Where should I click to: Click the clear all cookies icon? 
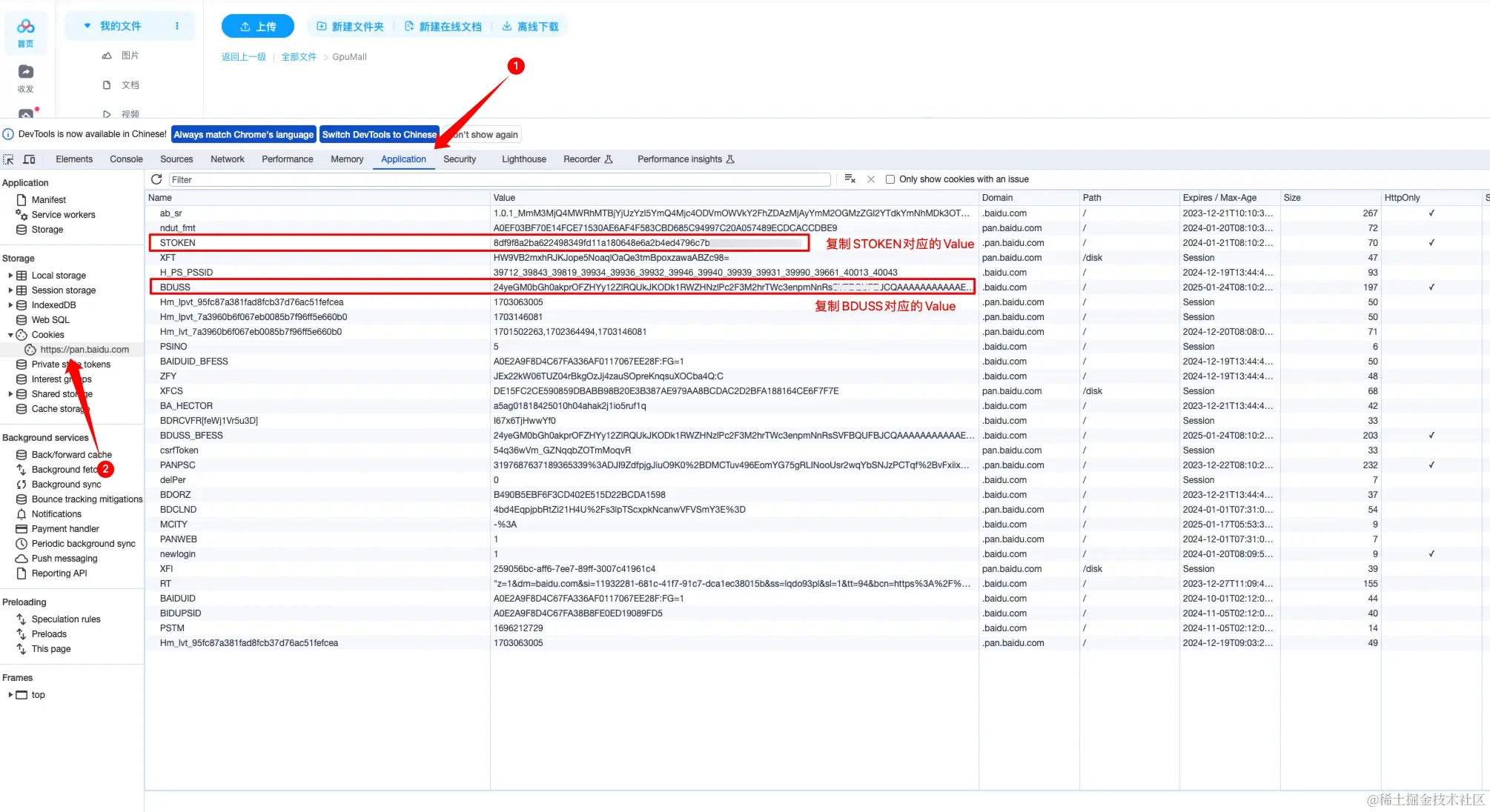click(x=850, y=179)
